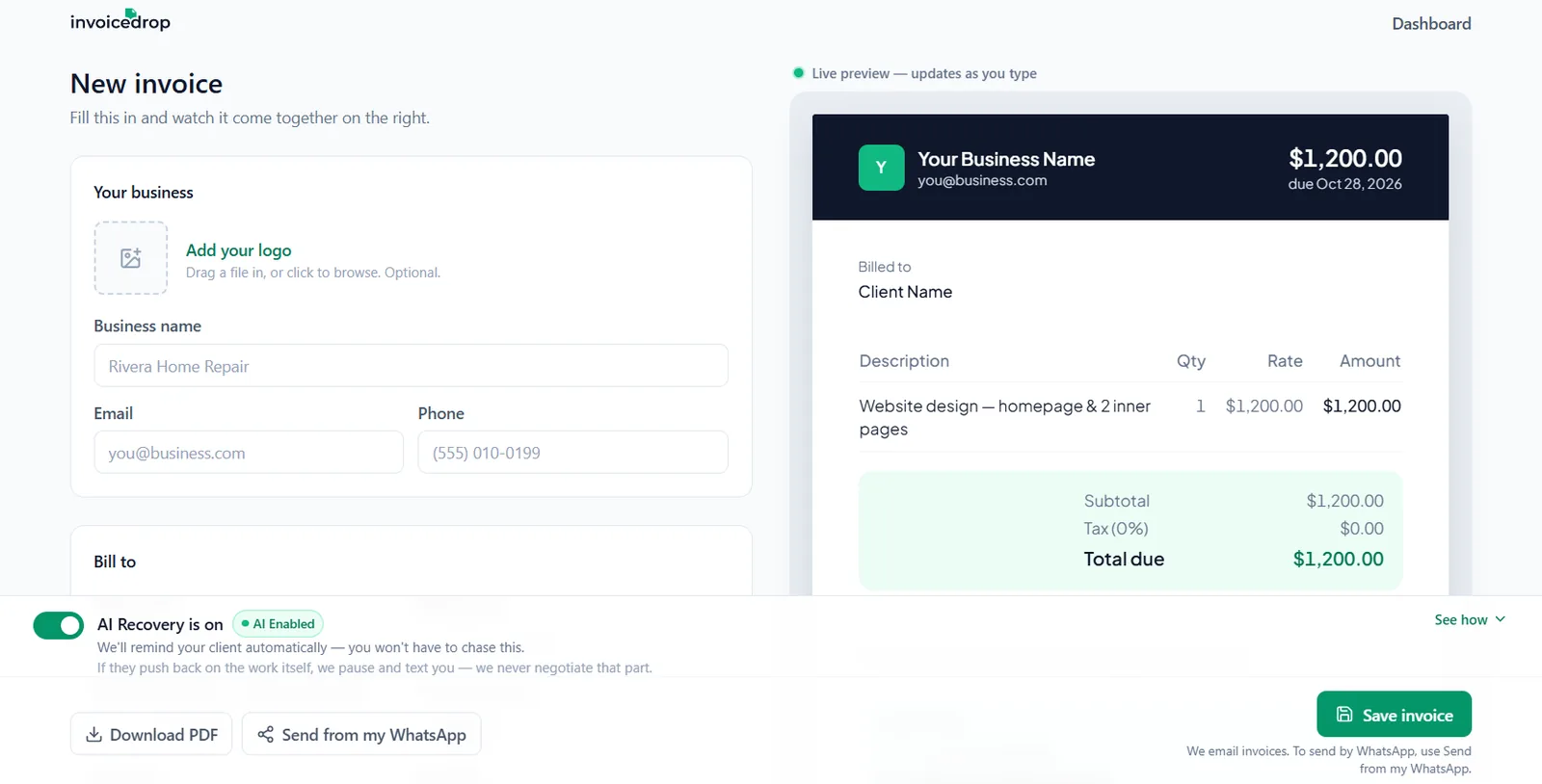Toggle the AI Recovery switch off
1542x784 pixels.
[x=59, y=625]
